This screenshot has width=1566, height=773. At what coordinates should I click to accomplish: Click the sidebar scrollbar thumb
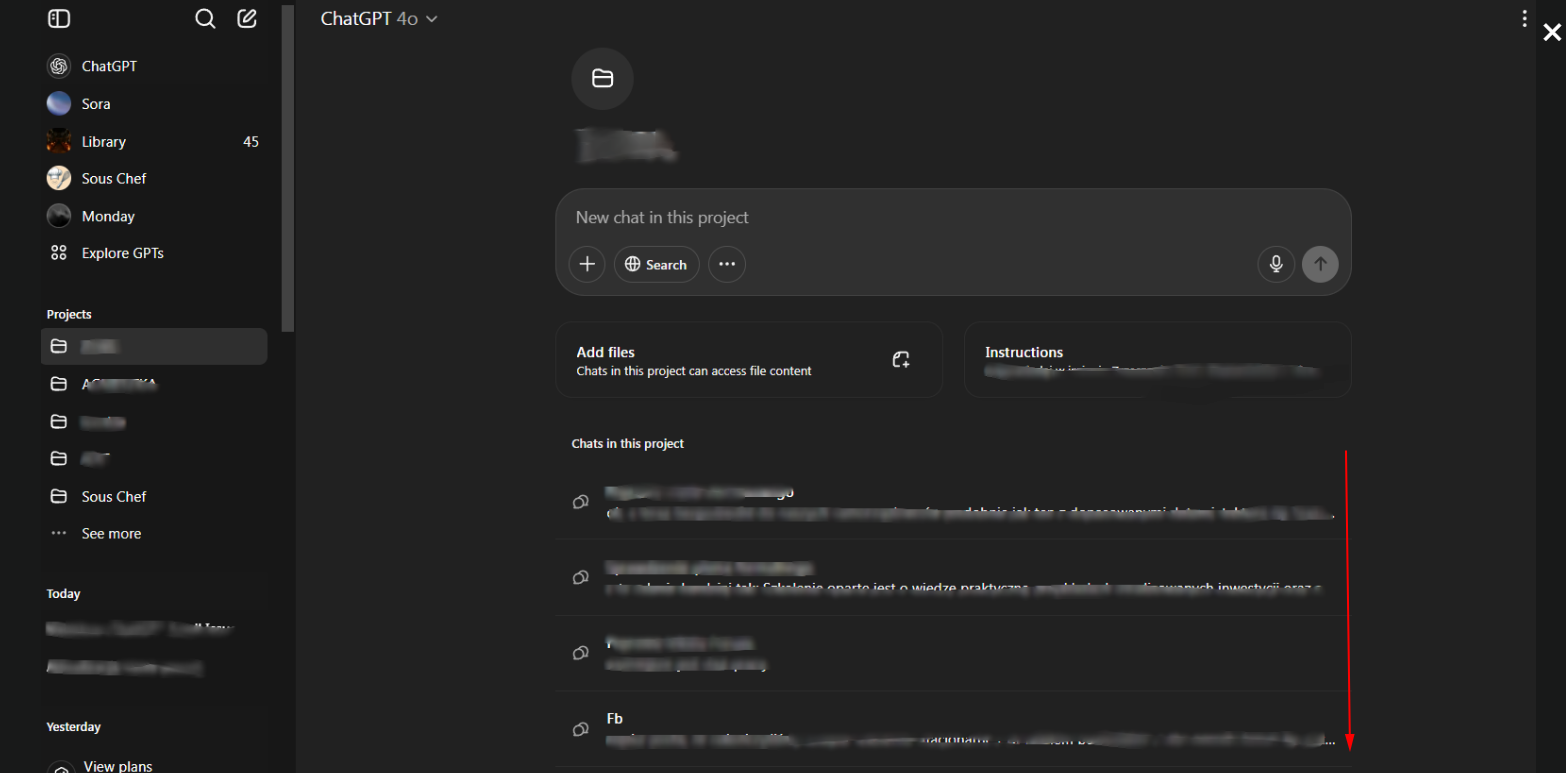(288, 170)
